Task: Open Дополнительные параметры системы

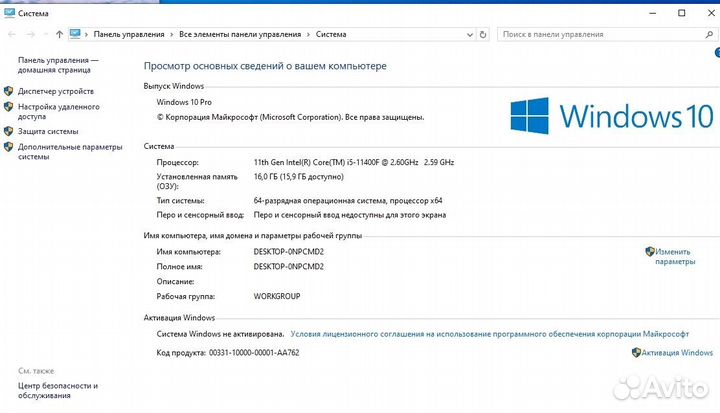Action: coord(70,151)
